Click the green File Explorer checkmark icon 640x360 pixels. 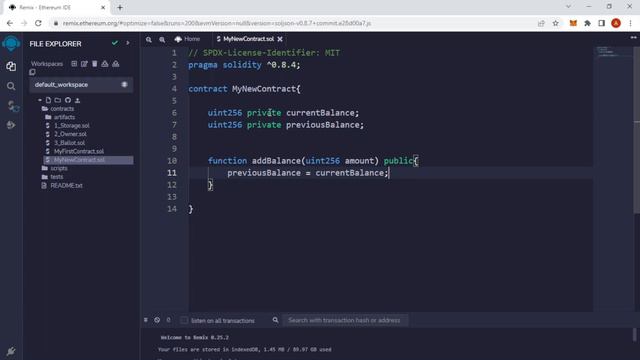pyautogui.click(x=115, y=43)
